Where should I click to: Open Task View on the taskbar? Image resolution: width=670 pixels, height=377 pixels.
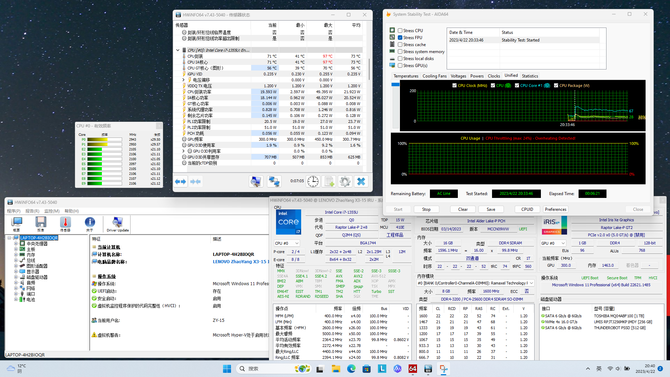click(x=320, y=368)
